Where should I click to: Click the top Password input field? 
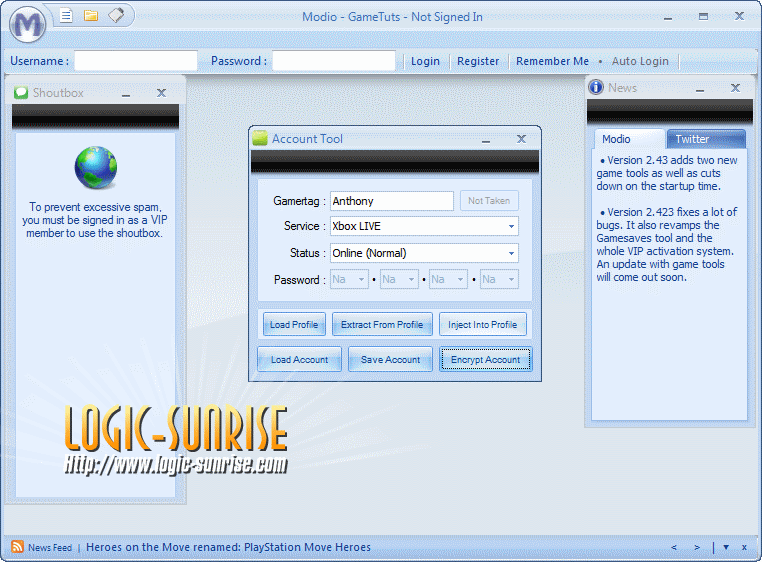coord(334,61)
